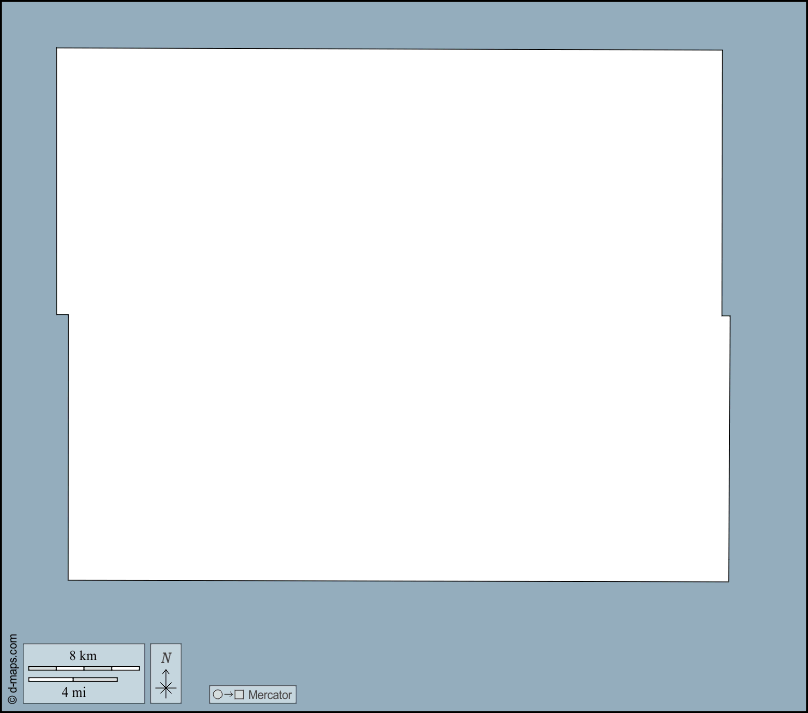808x713 pixels.
Task: Click the north arrow compass icon
Action: (x=166, y=673)
